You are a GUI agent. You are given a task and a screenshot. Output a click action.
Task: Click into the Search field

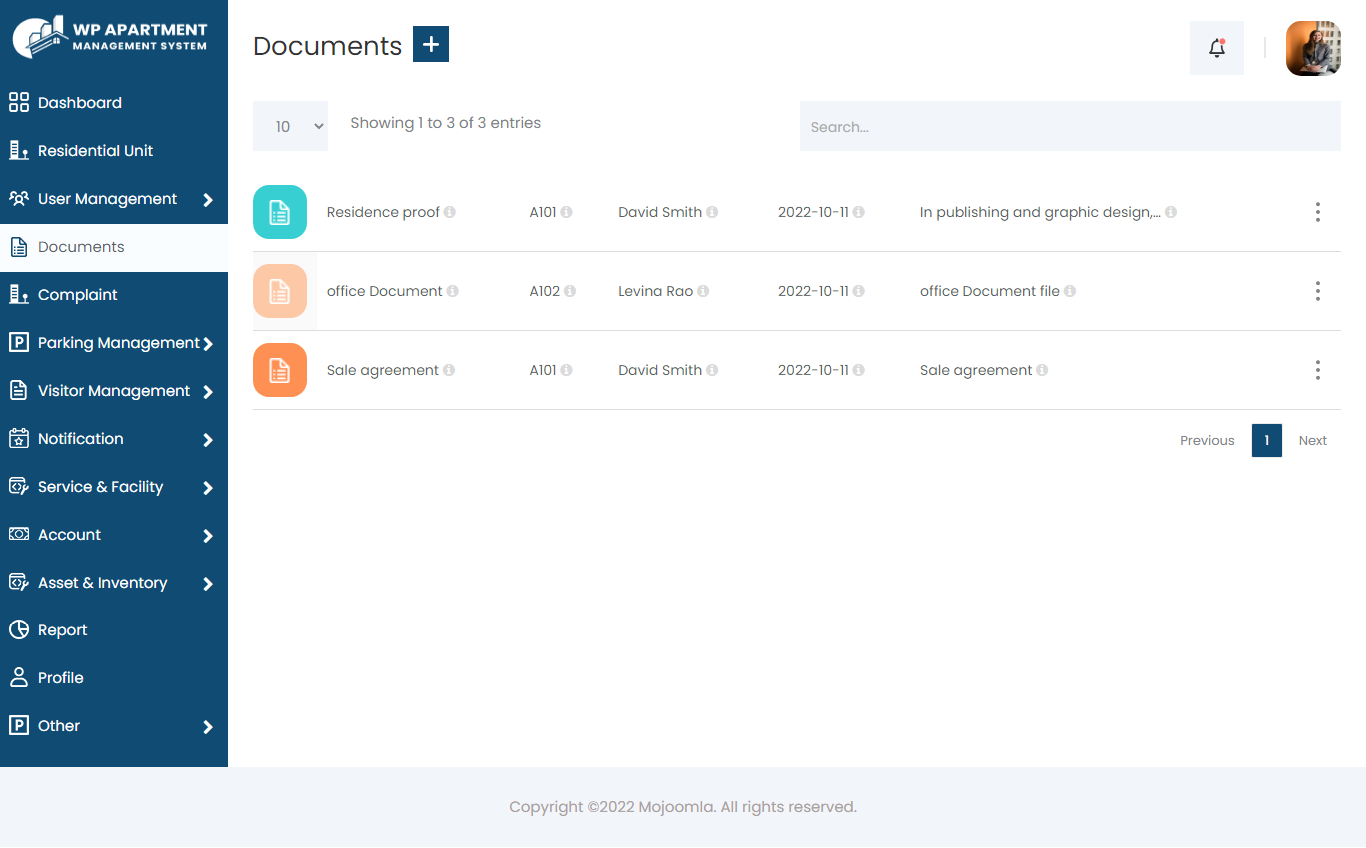pyautogui.click(x=1070, y=126)
